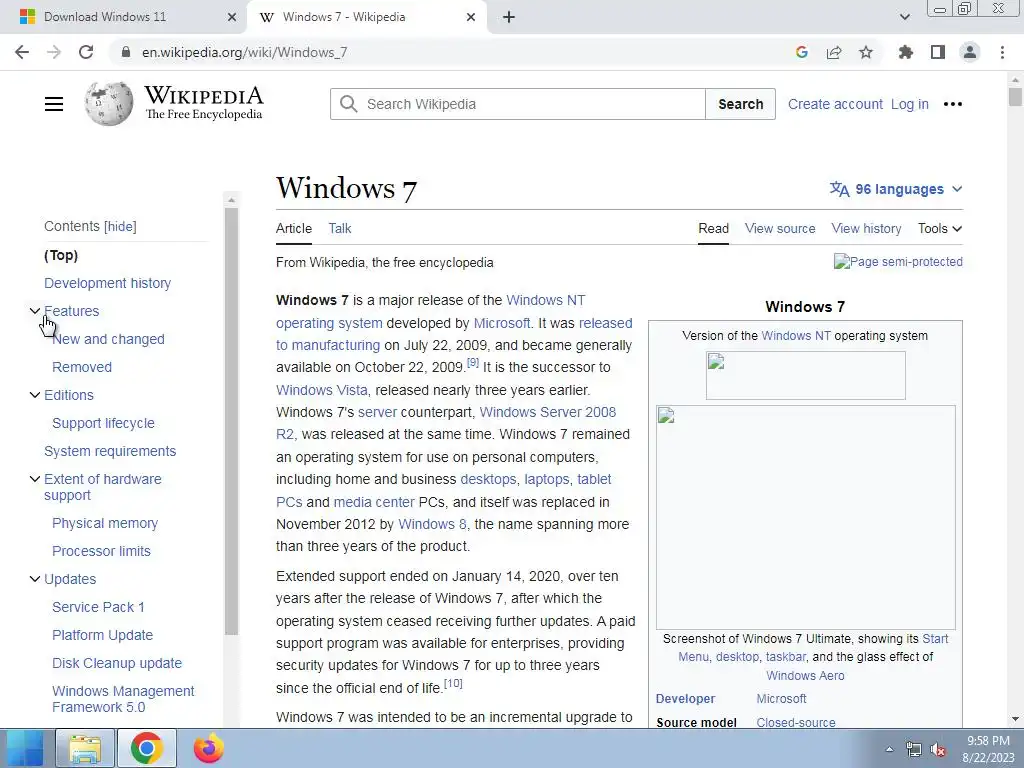Click the network tray icon

point(914,750)
